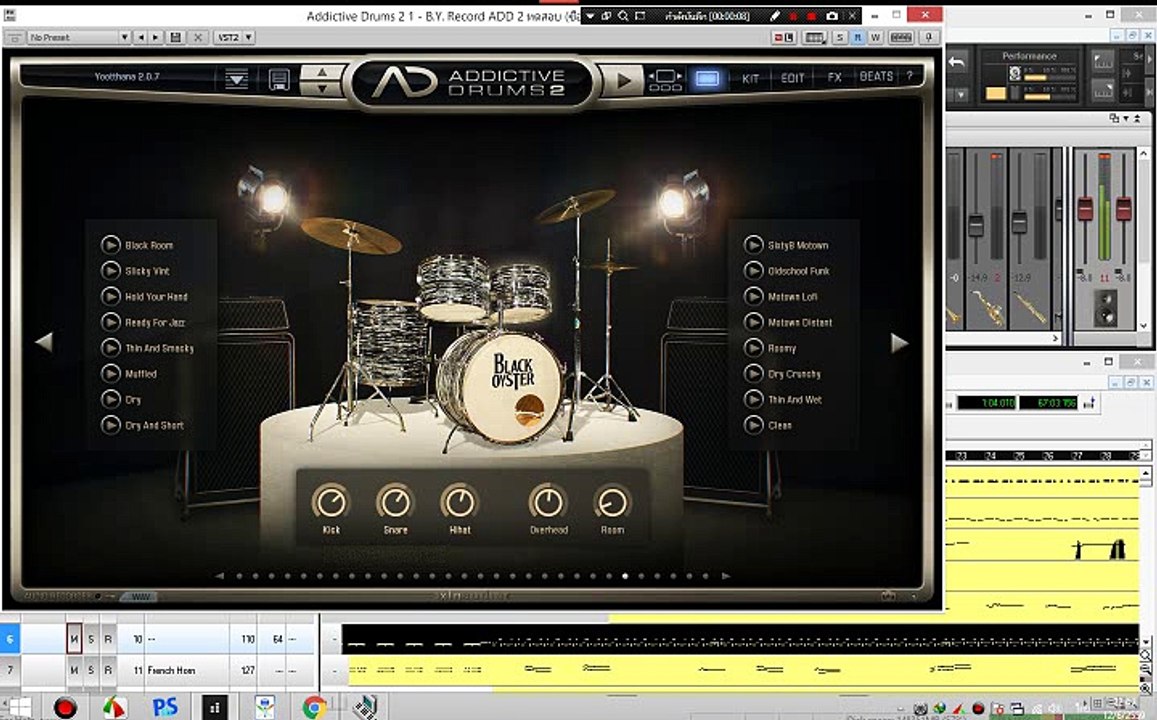
Task: Step to the next preset with up arrow
Action: click(x=322, y=72)
